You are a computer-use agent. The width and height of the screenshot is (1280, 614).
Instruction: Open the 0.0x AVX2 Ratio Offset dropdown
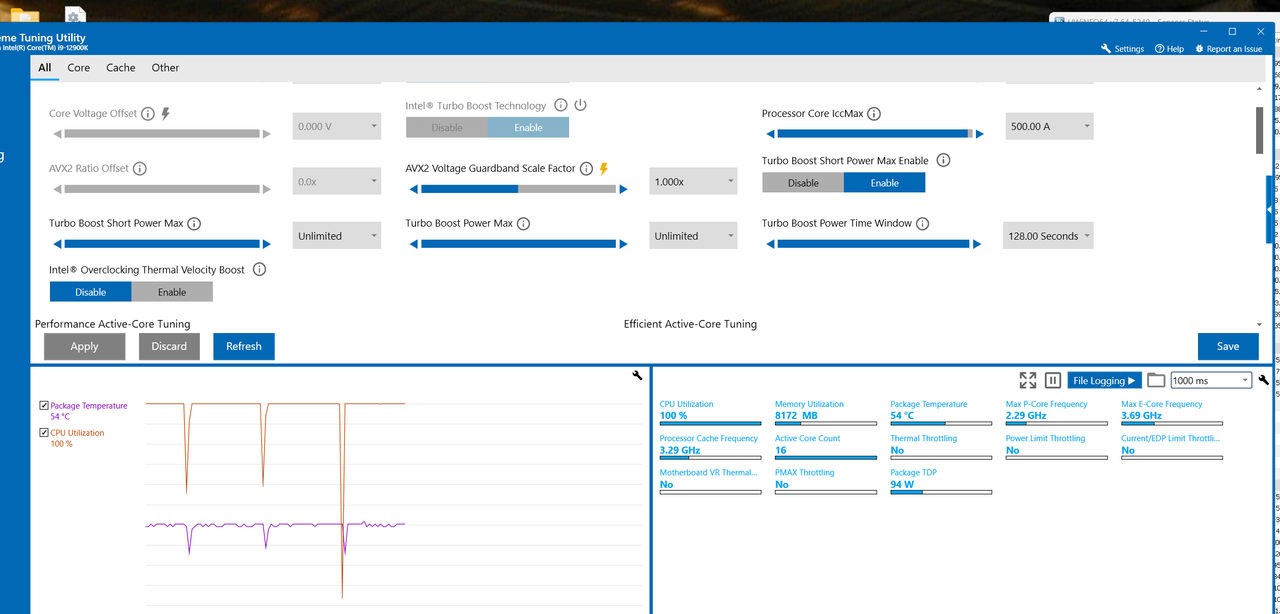337,181
